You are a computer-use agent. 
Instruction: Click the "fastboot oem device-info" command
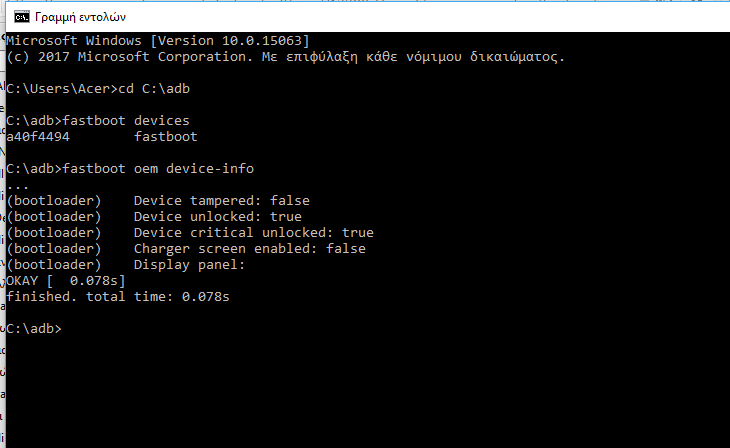(x=165, y=168)
